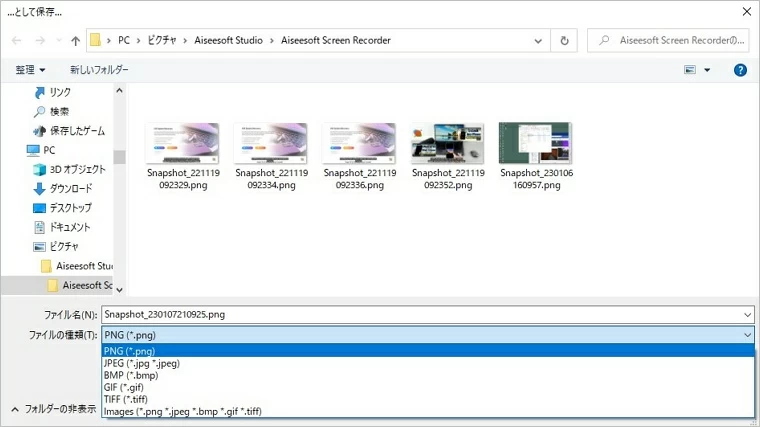Select thumbnail Snapshot_221119092352.png
Image resolution: width=760 pixels, height=427 pixels.
pos(448,157)
